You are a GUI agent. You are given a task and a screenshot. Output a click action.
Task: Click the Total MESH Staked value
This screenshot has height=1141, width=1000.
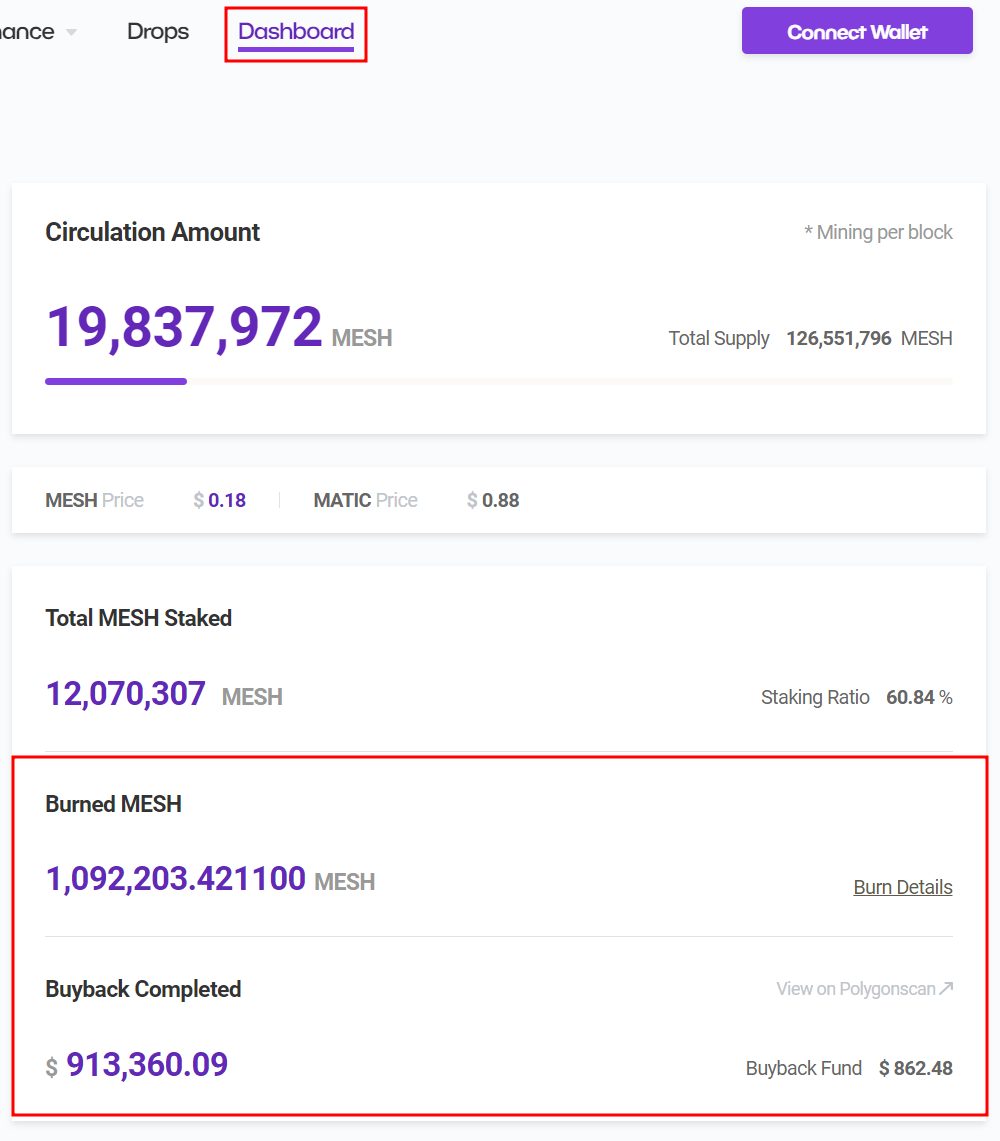click(126, 693)
